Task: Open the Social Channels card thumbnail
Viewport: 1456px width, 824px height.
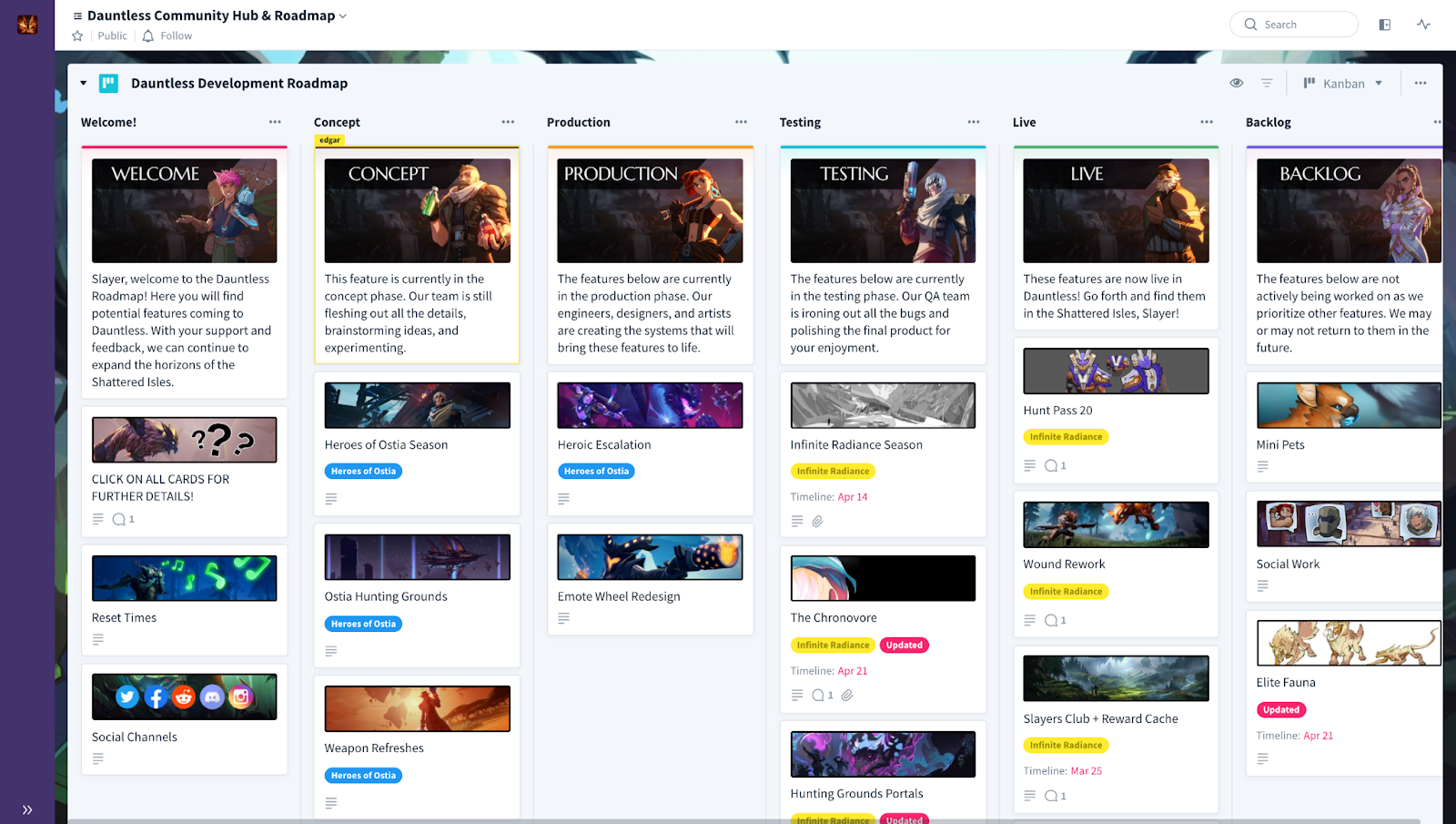Action: point(185,697)
